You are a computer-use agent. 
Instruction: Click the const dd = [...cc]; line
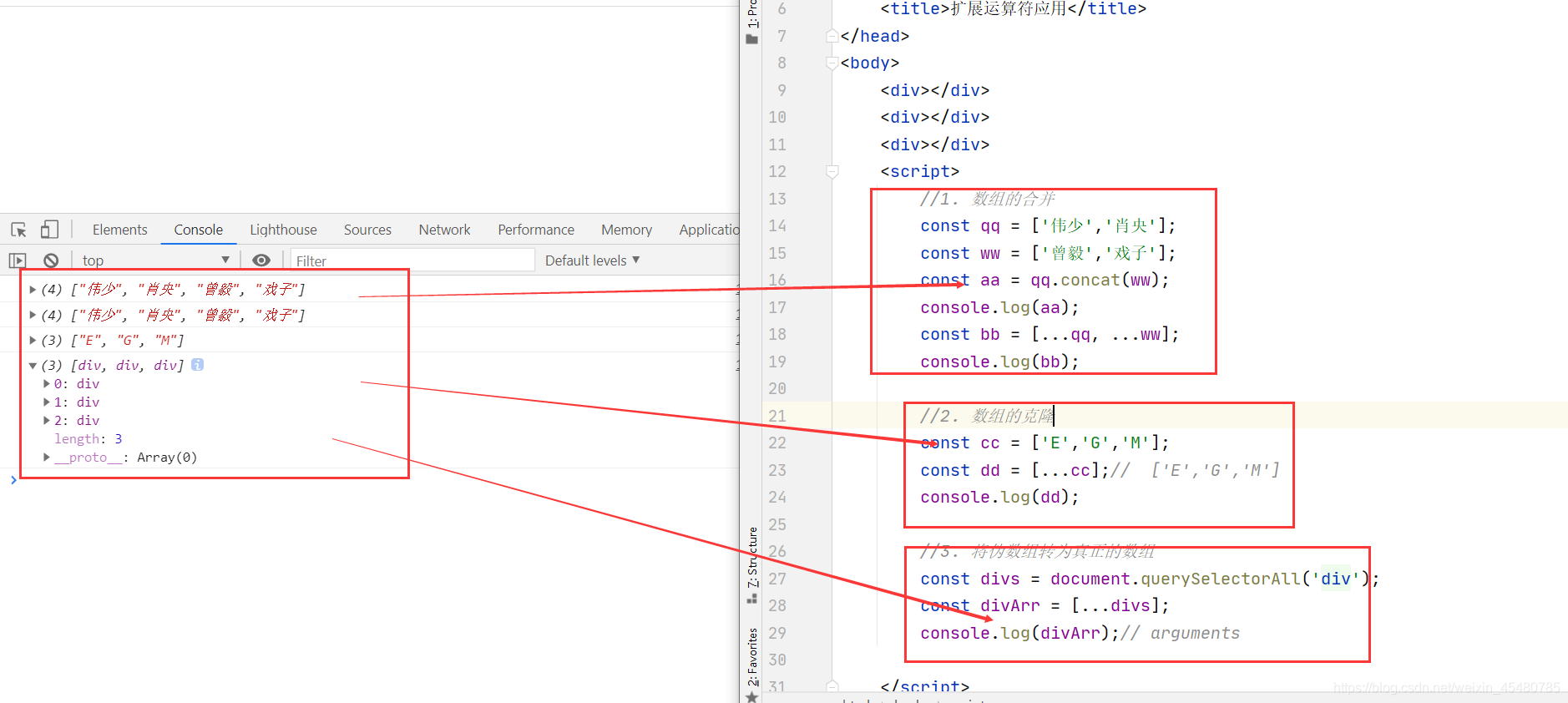click(x=1100, y=470)
